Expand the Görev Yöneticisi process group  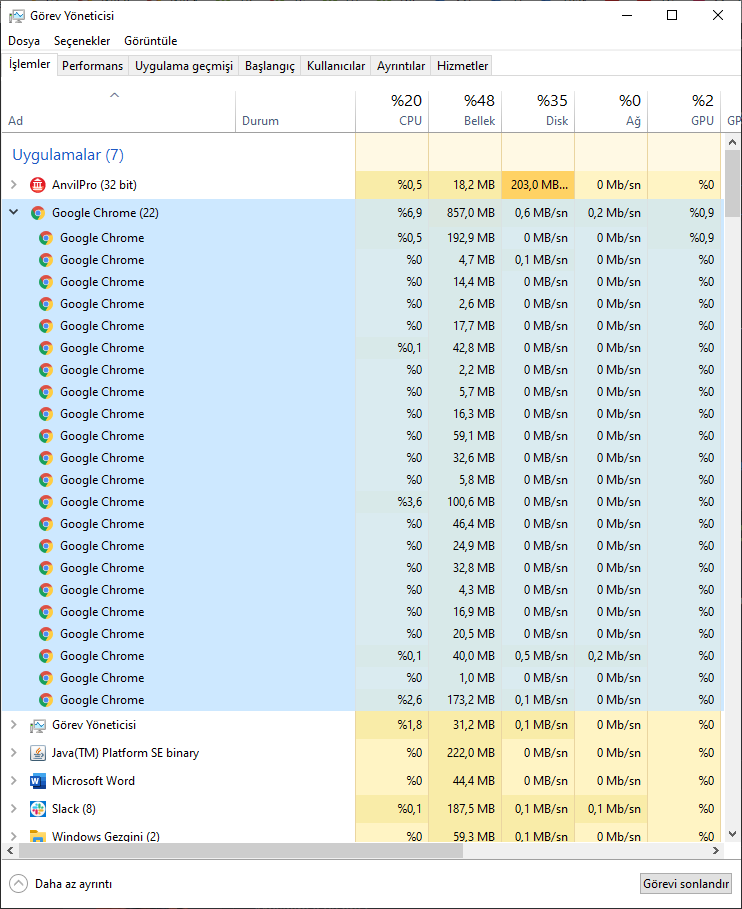tap(14, 725)
